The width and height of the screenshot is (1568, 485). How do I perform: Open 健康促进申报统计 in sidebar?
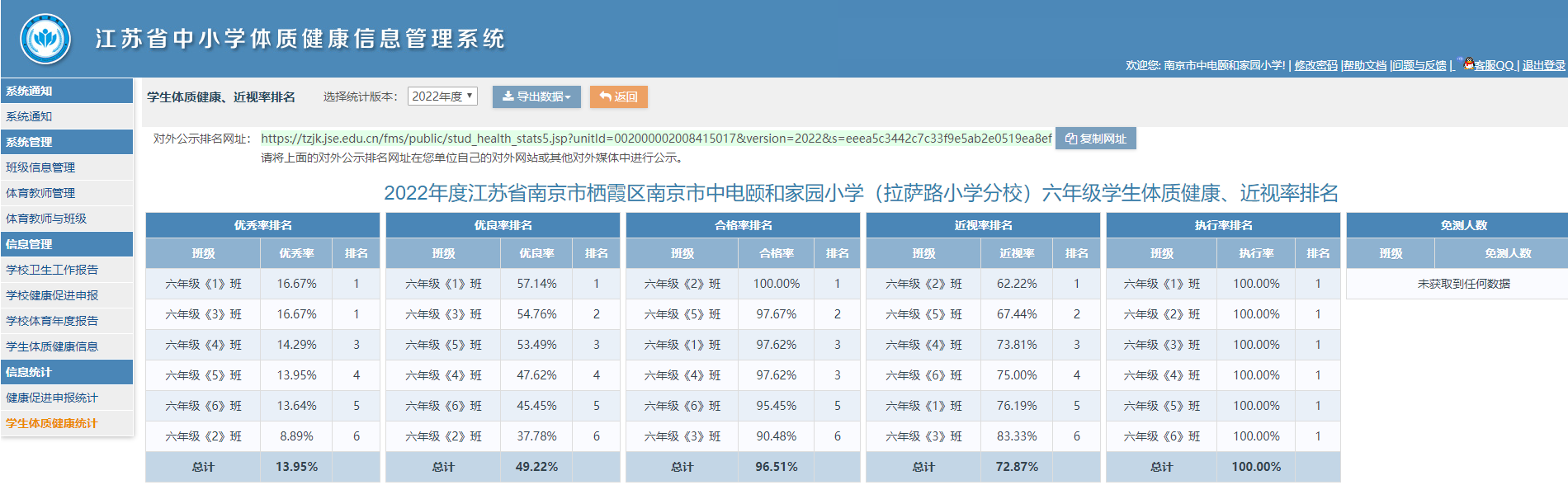[x=67, y=398]
